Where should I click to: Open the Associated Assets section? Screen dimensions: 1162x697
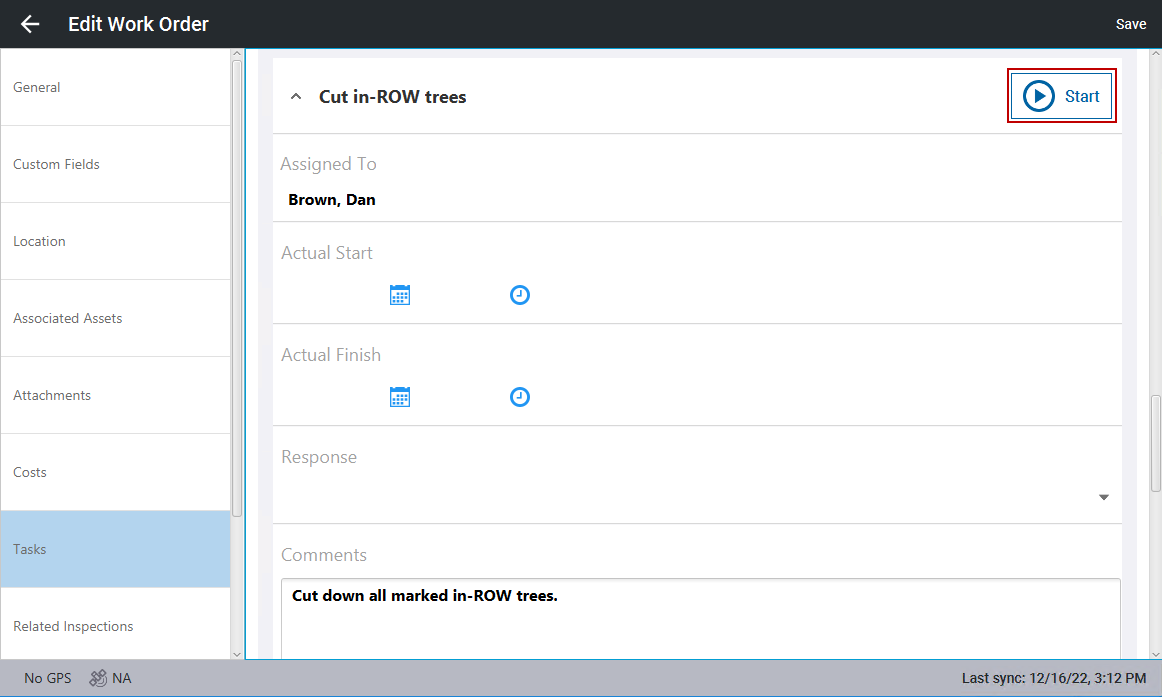(x=116, y=319)
